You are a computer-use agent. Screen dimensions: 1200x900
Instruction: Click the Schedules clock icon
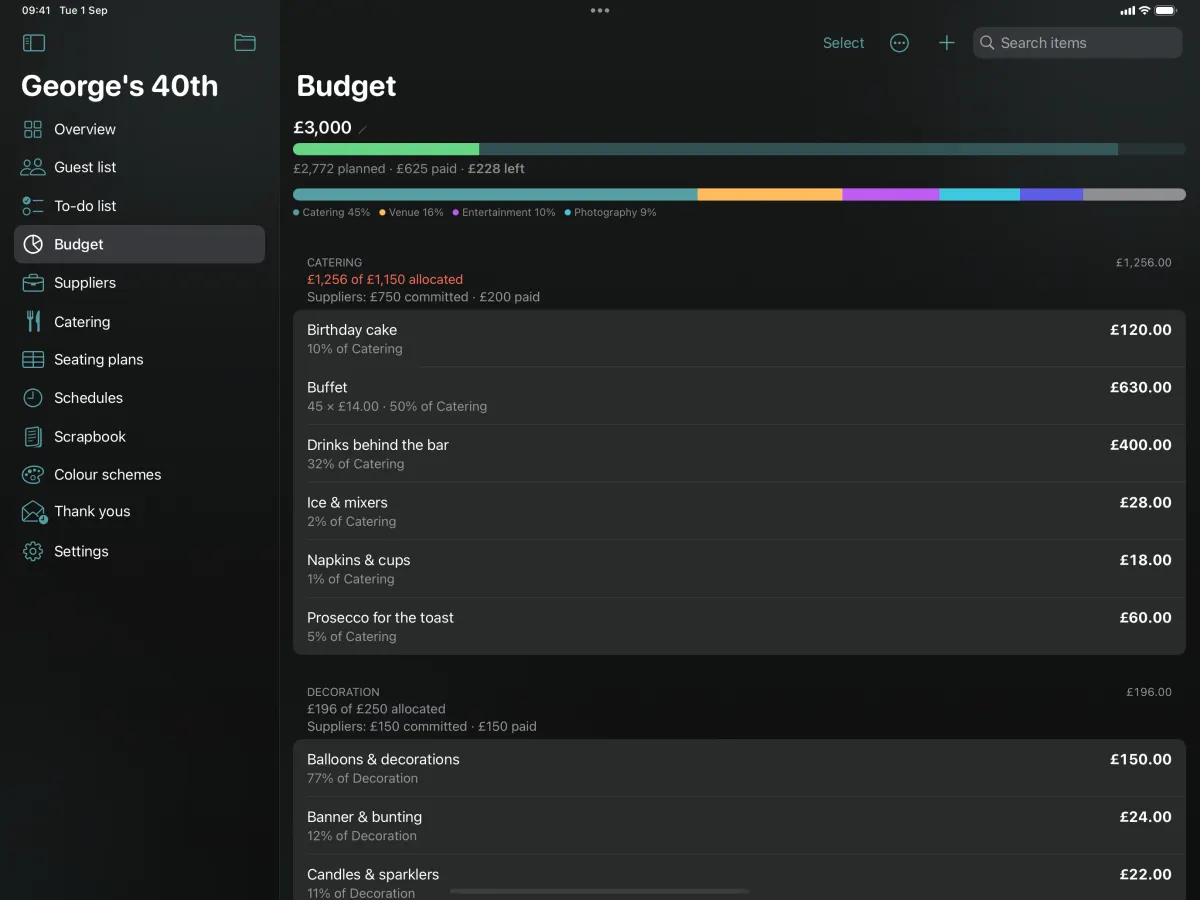point(33,398)
